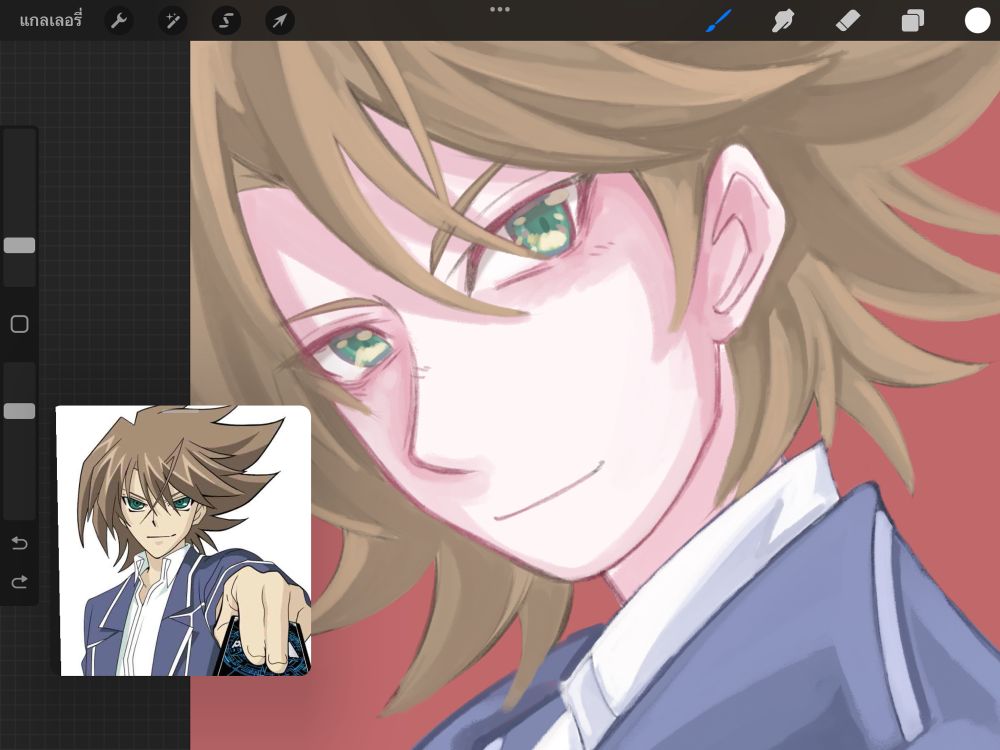Image resolution: width=1000 pixels, height=750 pixels.
Task: Select the Eraser tool
Action: coord(848,21)
